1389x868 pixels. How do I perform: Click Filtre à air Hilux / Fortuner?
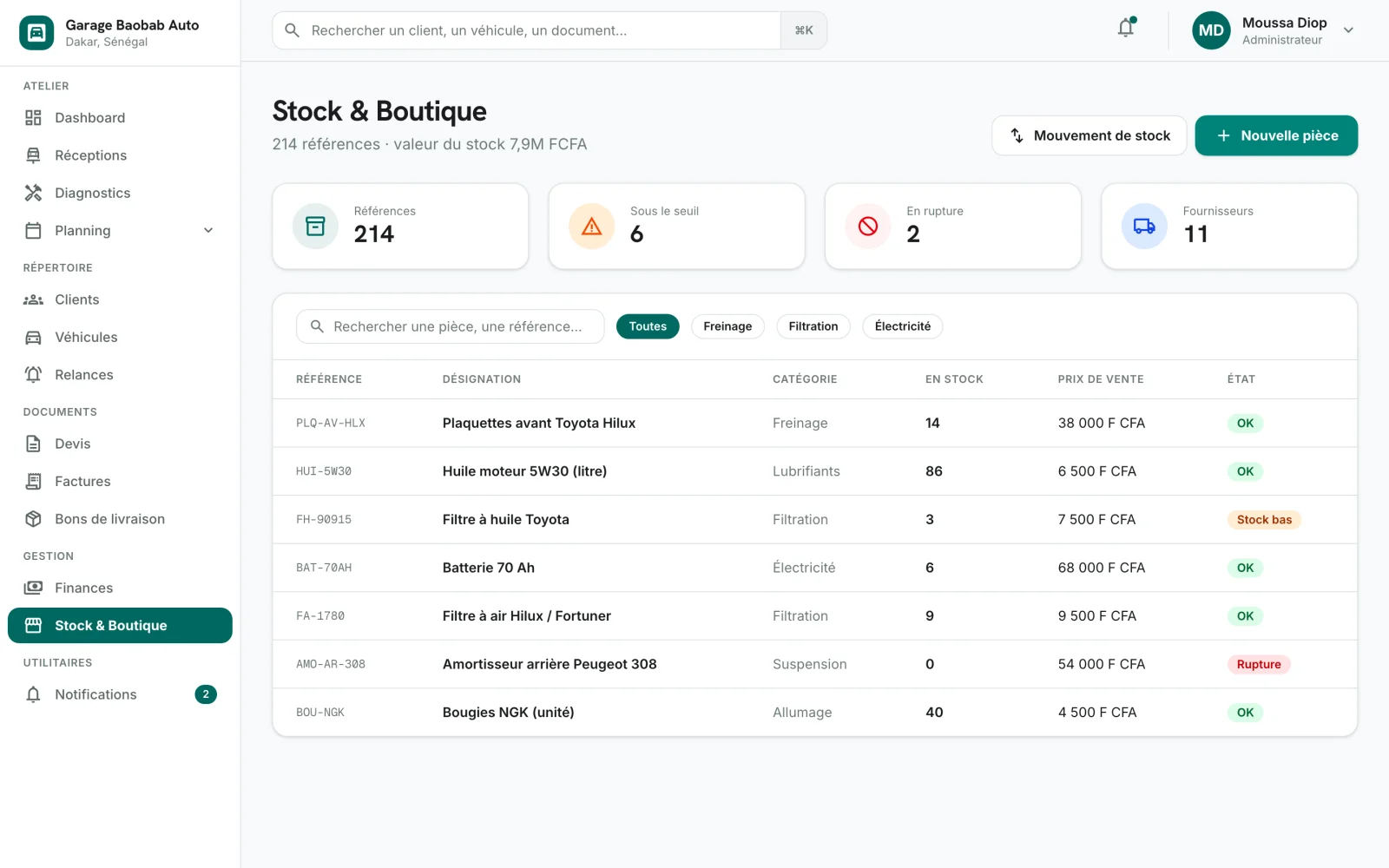pos(527,616)
